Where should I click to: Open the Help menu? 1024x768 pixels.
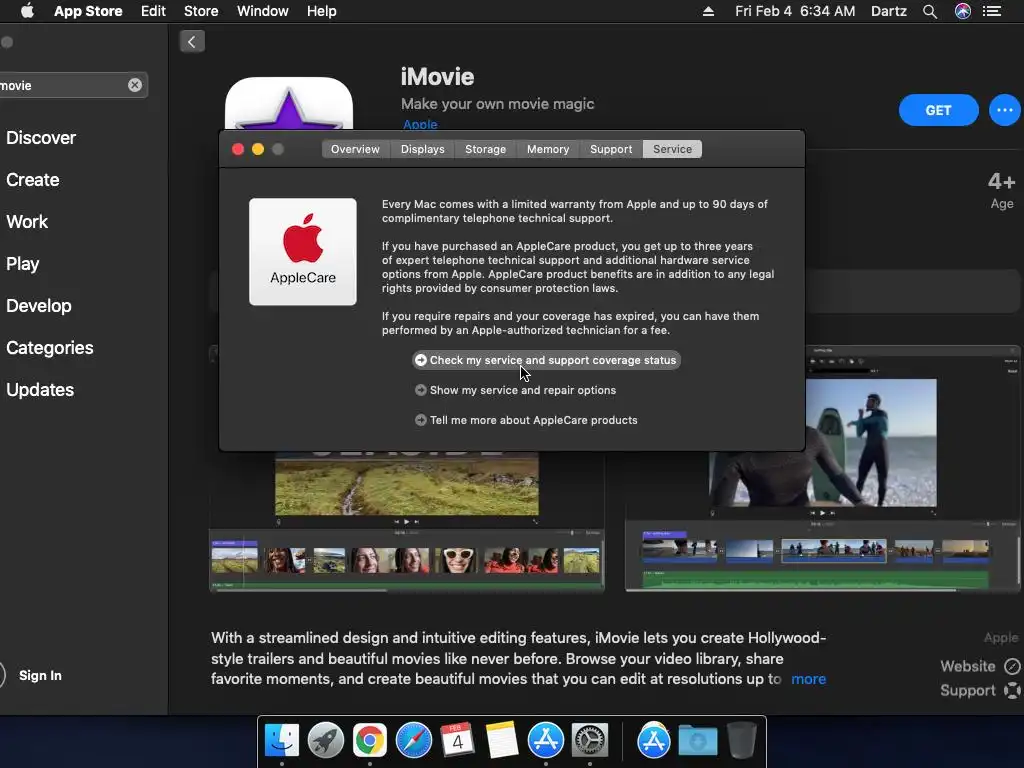click(322, 11)
